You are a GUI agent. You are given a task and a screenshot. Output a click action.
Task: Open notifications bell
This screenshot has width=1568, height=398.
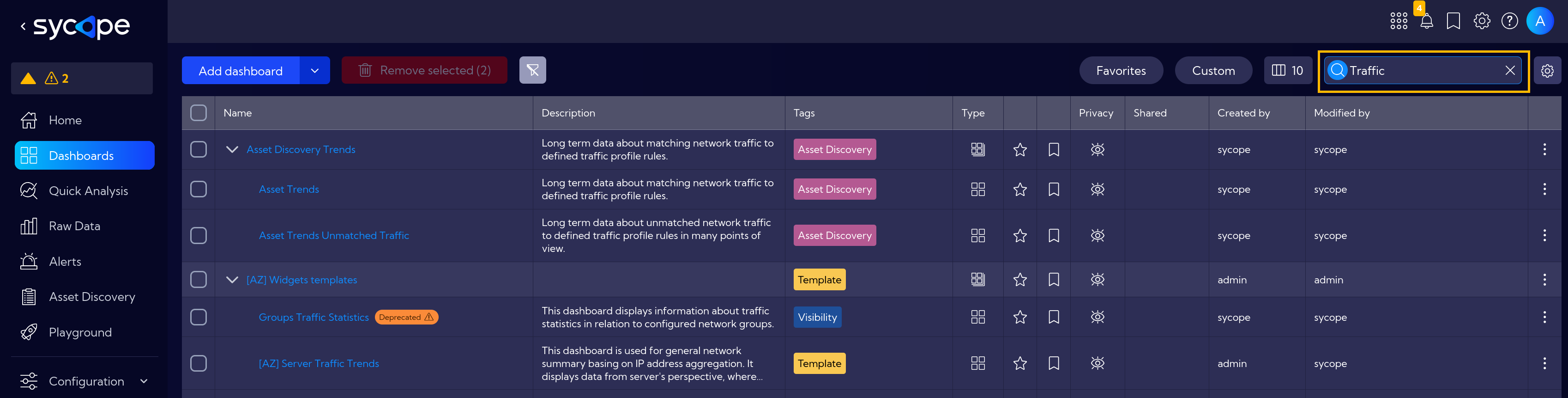[1426, 21]
